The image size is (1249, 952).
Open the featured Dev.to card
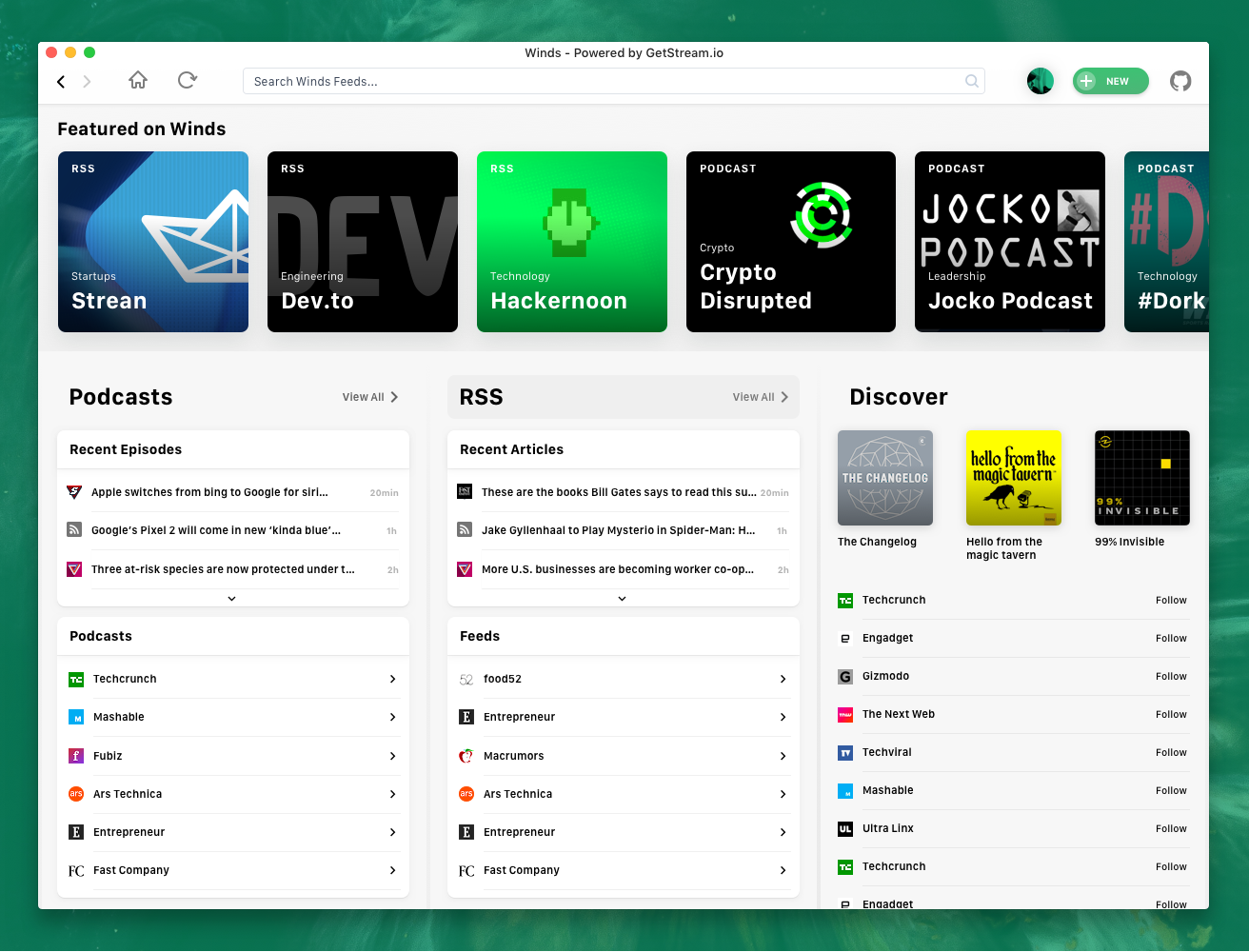tap(363, 242)
